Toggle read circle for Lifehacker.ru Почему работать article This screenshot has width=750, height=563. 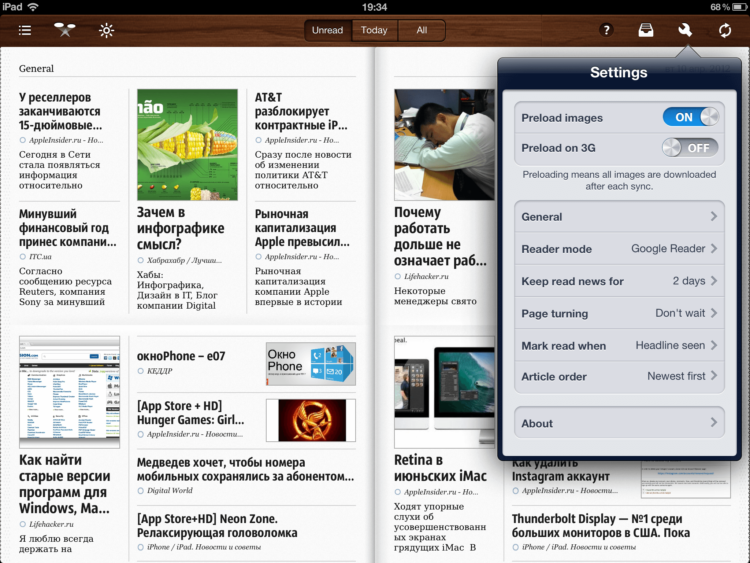[397, 276]
